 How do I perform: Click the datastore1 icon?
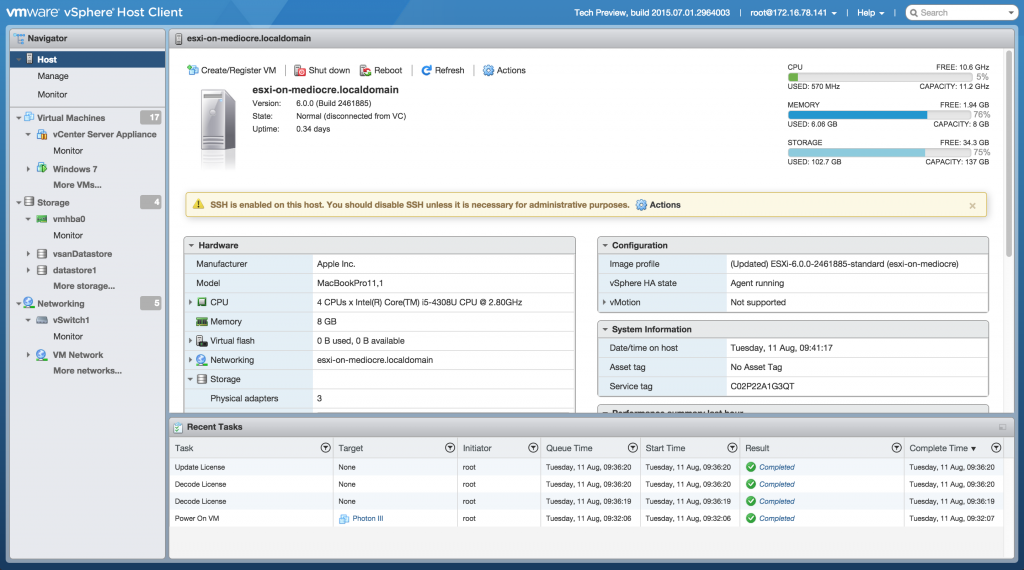coord(42,270)
